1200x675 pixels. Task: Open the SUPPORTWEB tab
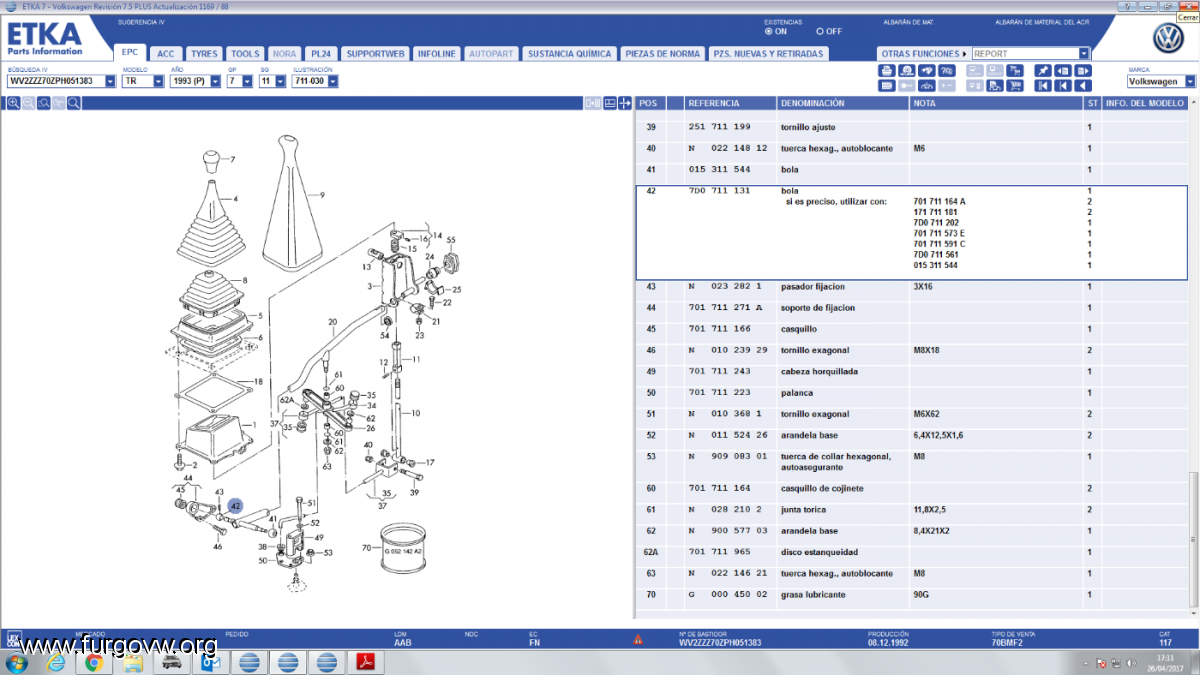(375, 53)
